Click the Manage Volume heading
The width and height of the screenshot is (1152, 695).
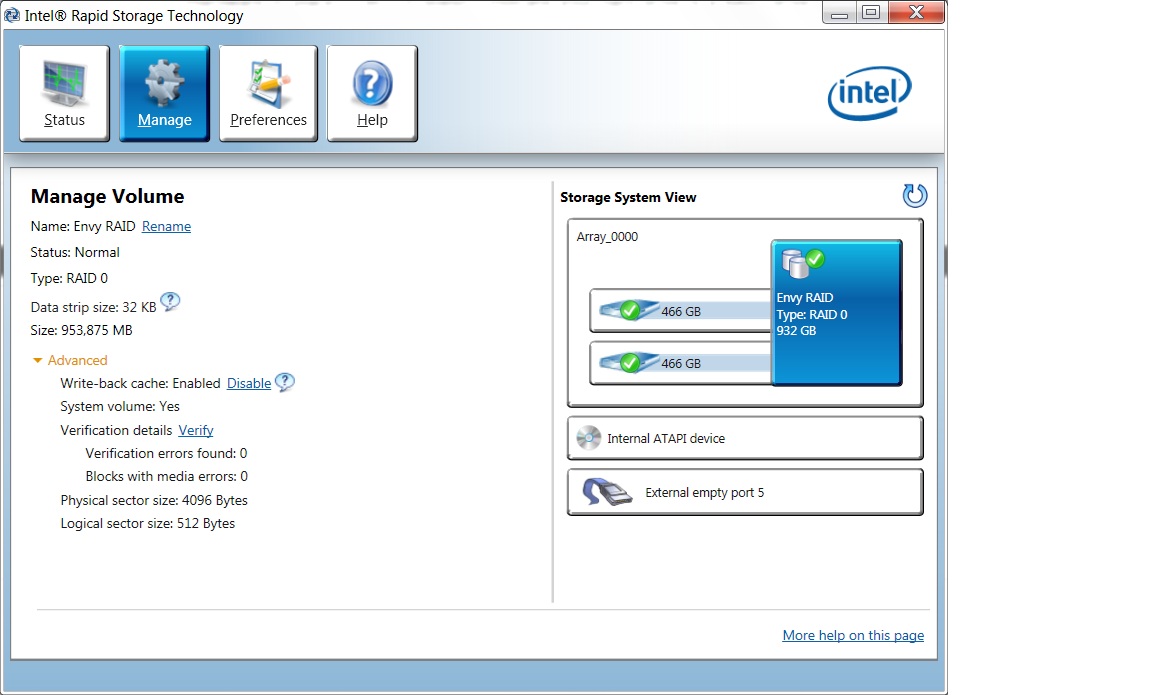(x=107, y=197)
